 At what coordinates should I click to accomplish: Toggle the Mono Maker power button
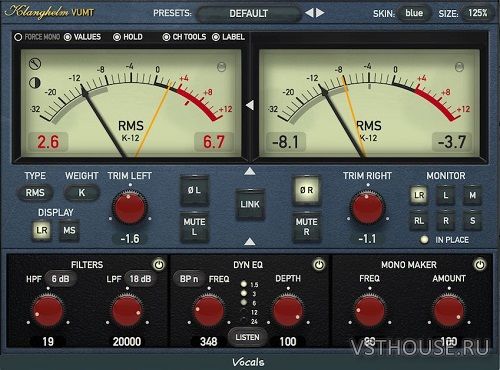point(480,265)
